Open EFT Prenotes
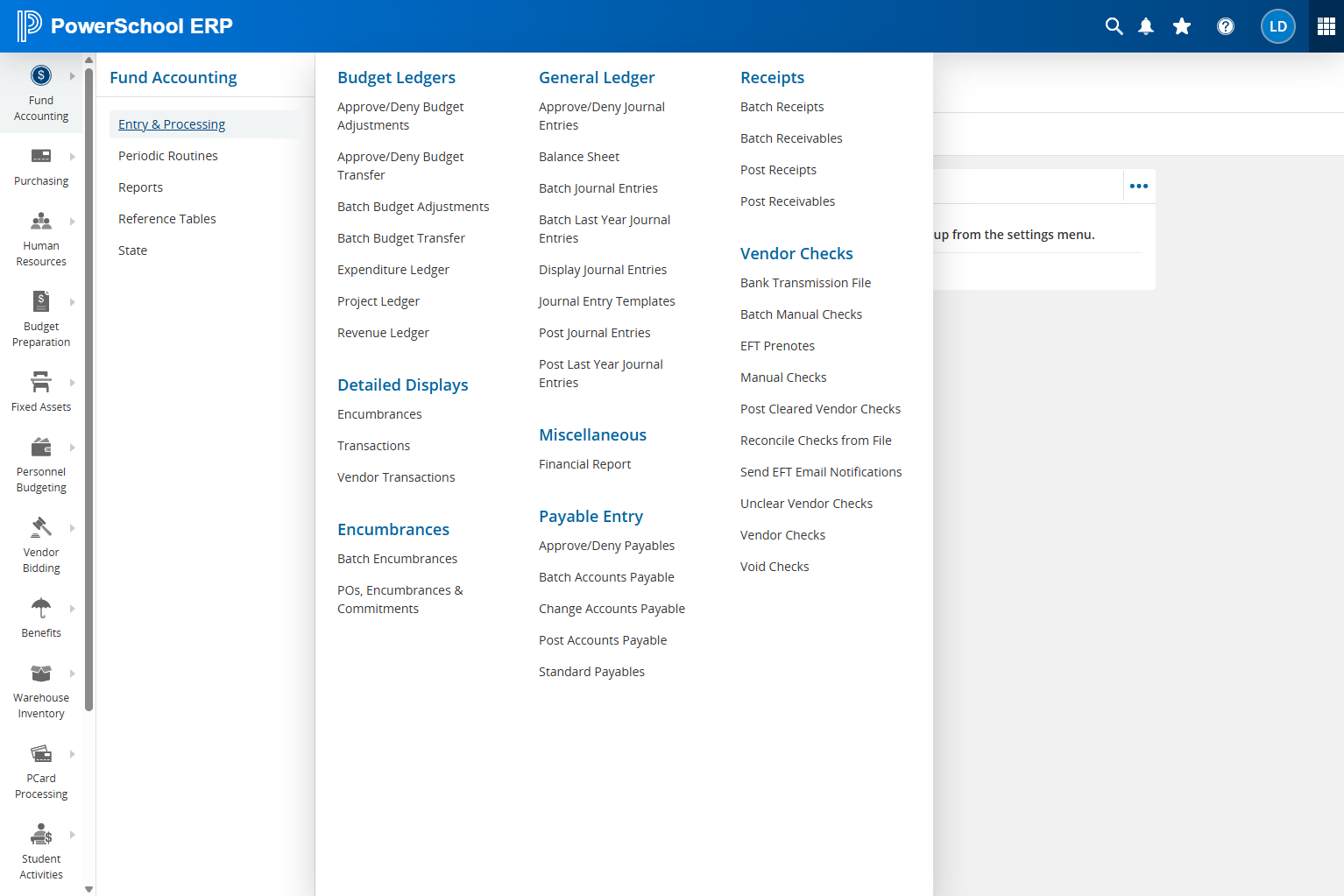This screenshot has height=896, width=1344. 777,346
